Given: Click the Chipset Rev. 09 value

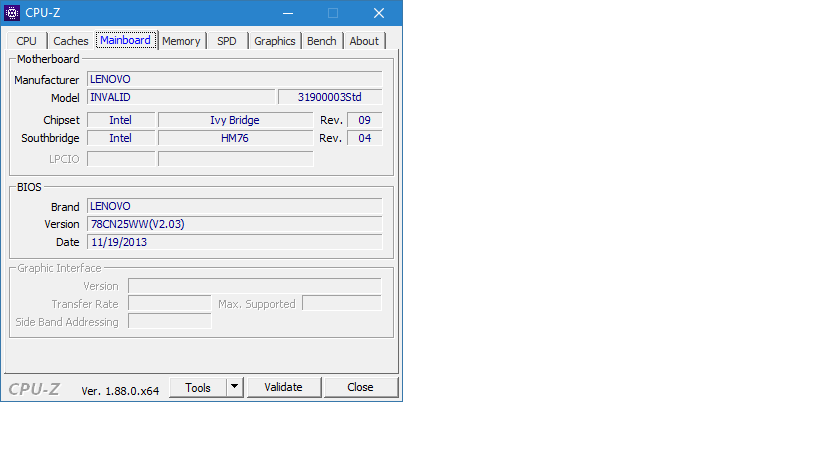Looking at the screenshot, I should [x=365, y=120].
